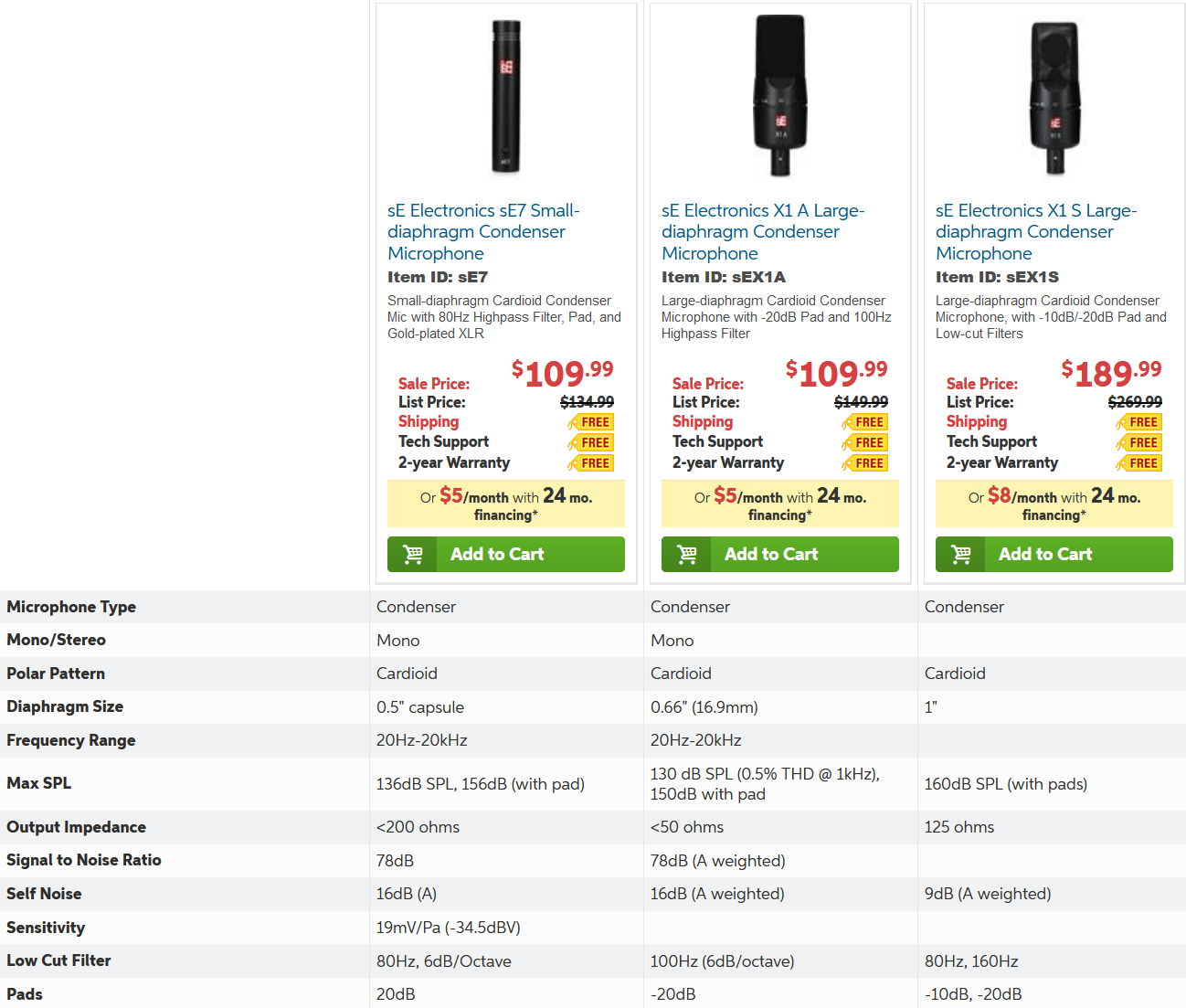Image resolution: width=1186 pixels, height=1008 pixels.
Task: Click the FREE Tech Support tag for X1 A
Action: [x=865, y=442]
